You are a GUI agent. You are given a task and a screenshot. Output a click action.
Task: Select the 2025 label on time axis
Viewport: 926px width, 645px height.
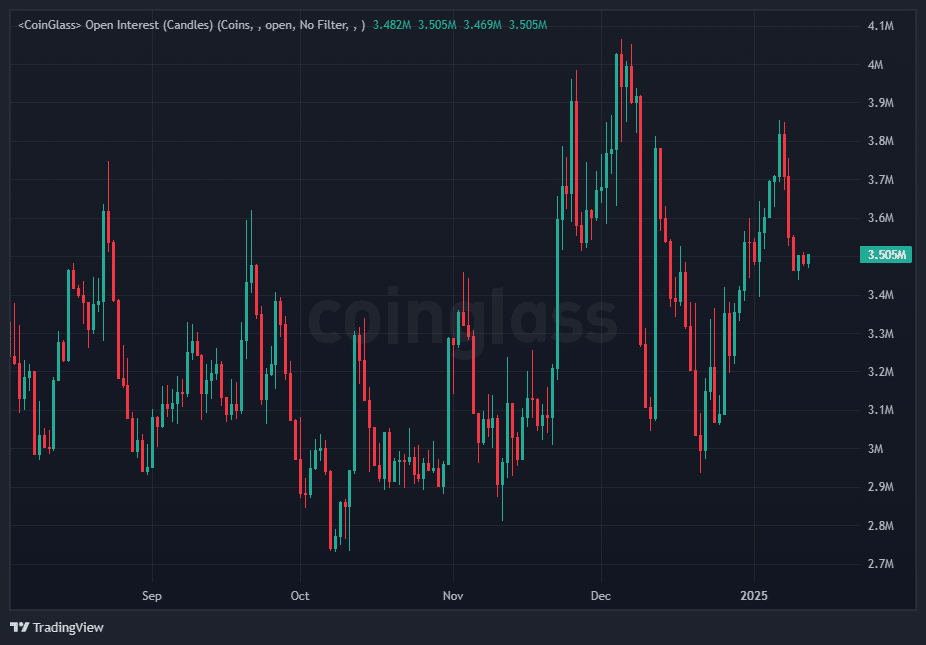(753, 596)
